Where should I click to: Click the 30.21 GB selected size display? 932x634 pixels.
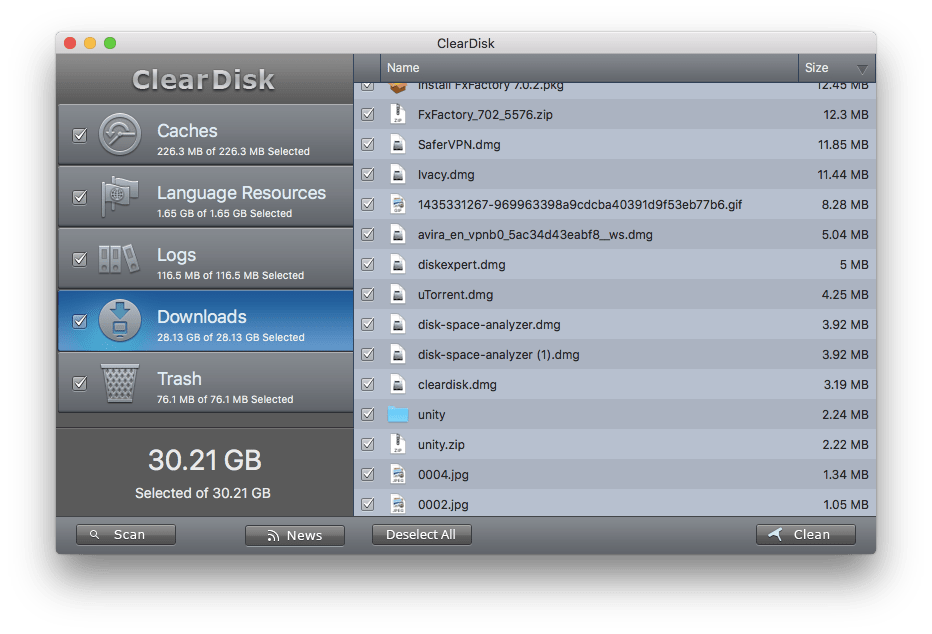[204, 461]
